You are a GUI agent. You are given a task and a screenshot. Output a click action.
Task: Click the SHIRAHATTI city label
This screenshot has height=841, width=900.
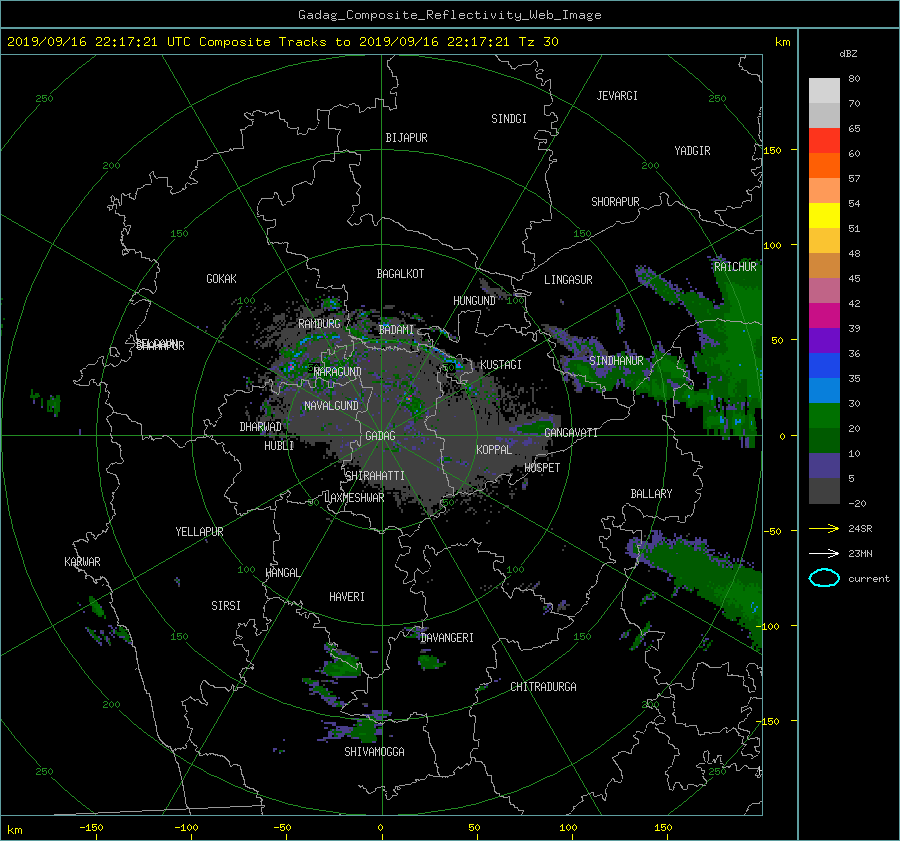point(375,476)
